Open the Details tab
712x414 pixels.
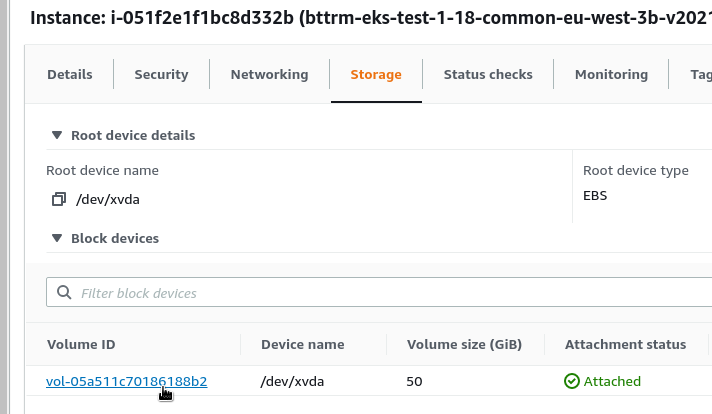[x=70, y=74]
